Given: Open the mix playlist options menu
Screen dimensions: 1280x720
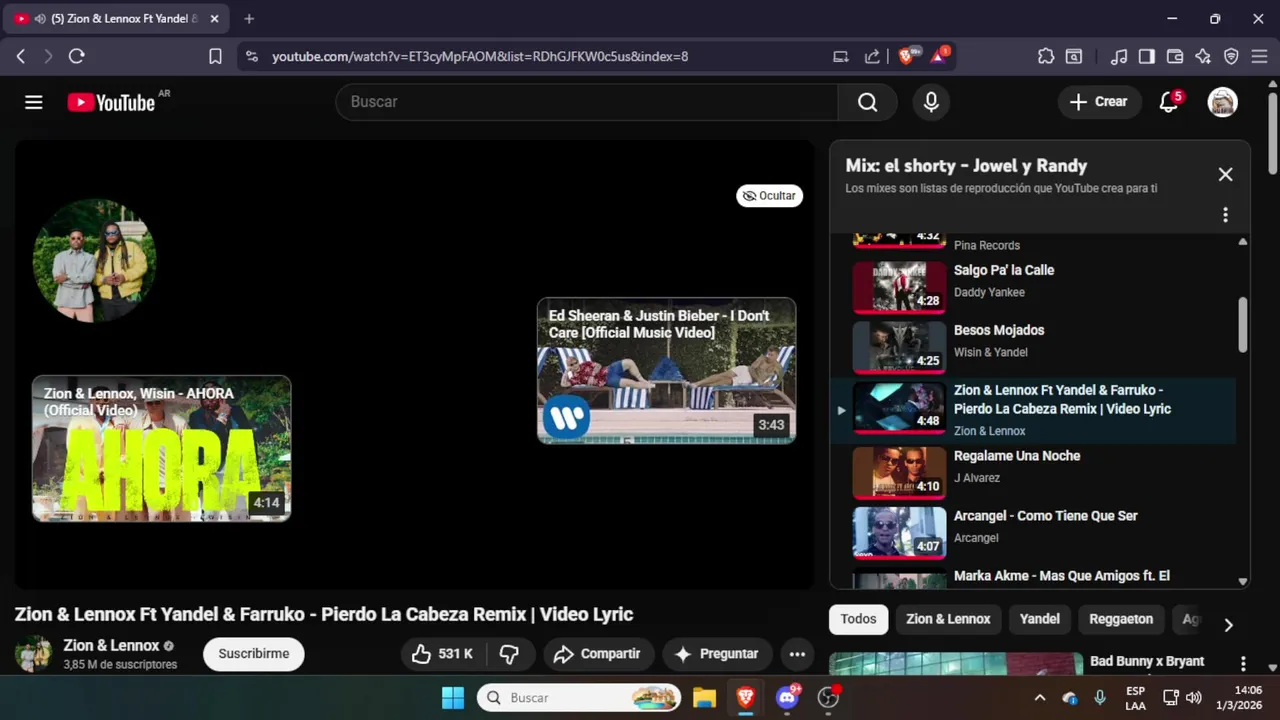Looking at the screenshot, I should (1225, 215).
